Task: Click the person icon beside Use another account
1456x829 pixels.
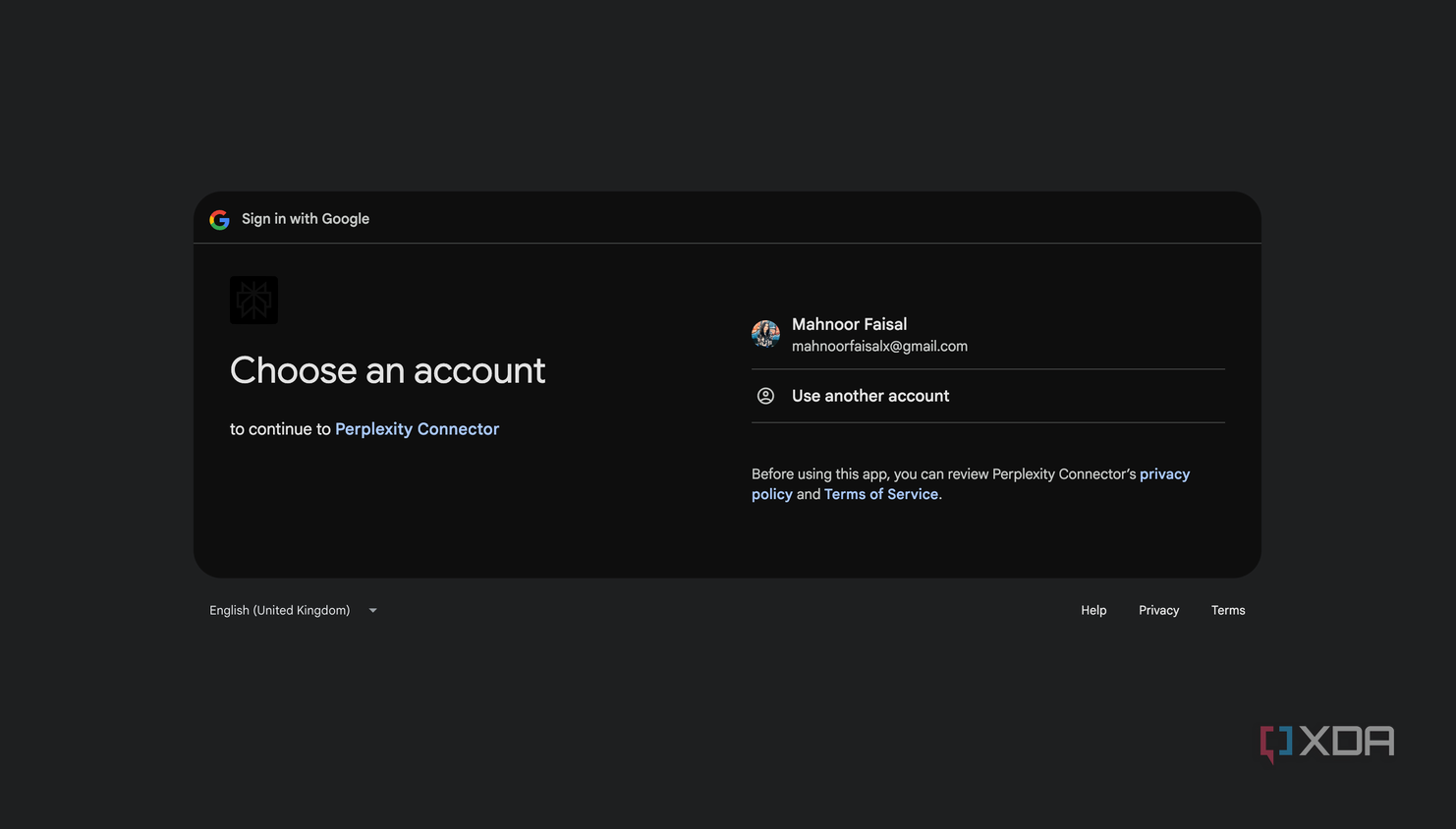Action: click(x=765, y=396)
